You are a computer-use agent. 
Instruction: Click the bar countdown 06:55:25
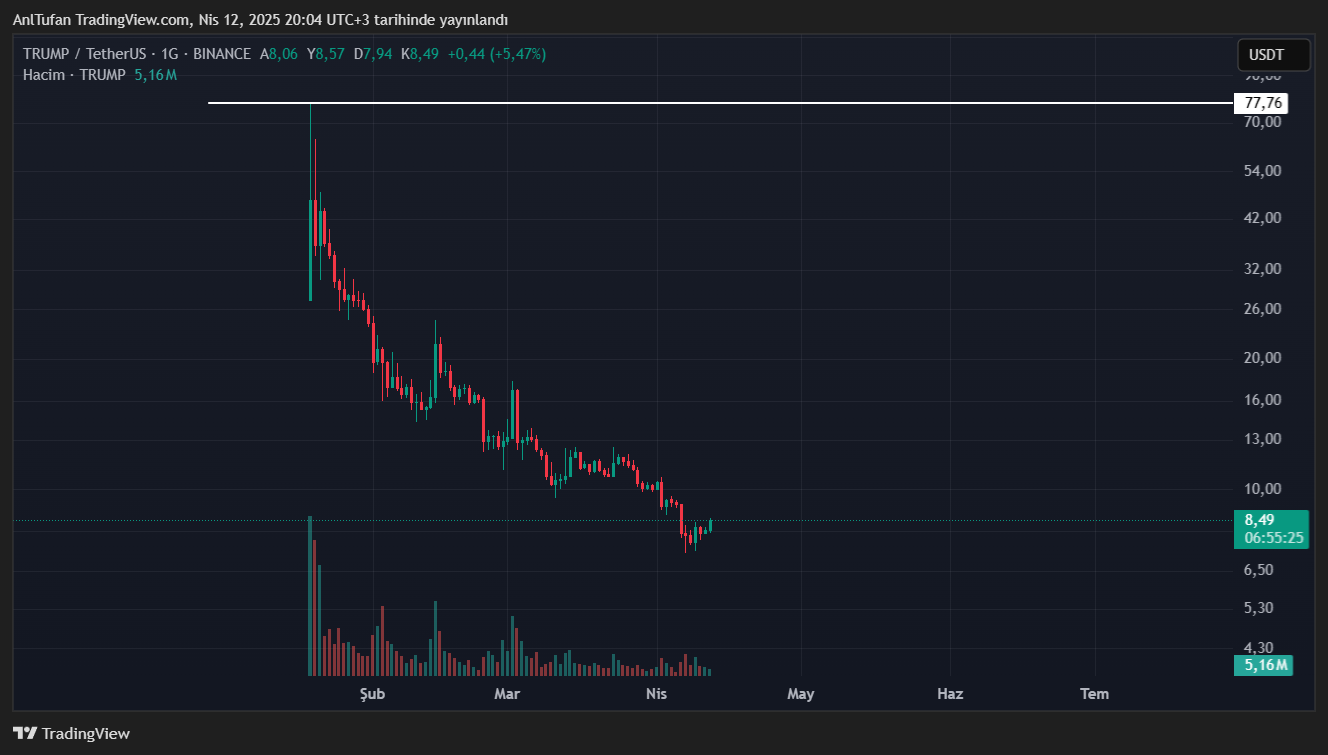[1274, 538]
